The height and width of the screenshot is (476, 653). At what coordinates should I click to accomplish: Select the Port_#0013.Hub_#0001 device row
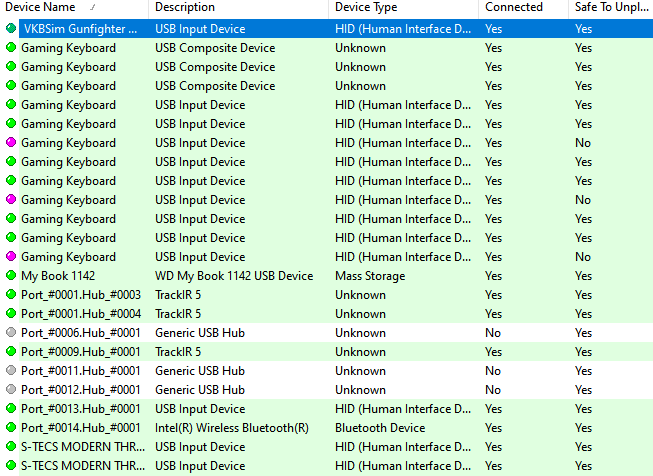pos(81,409)
